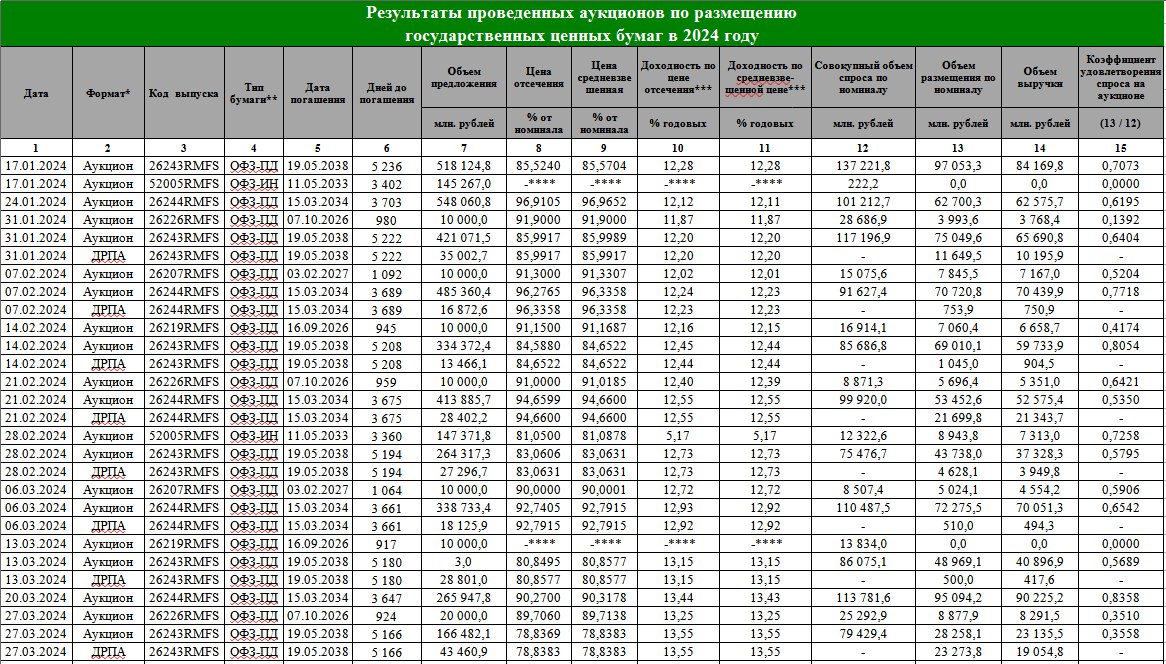Select the "Цена средневзвешенная" header
The height and width of the screenshot is (664, 1166).
pos(605,77)
